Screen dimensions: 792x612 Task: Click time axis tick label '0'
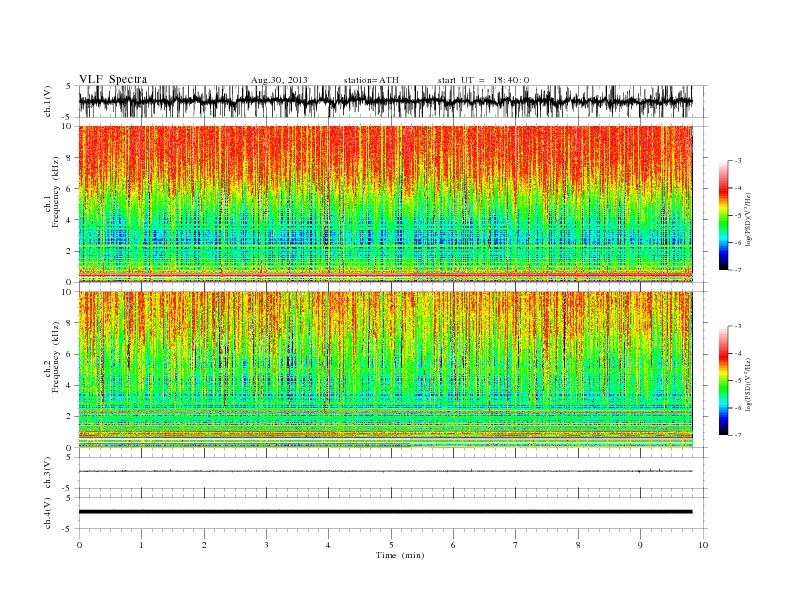point(79,545)
